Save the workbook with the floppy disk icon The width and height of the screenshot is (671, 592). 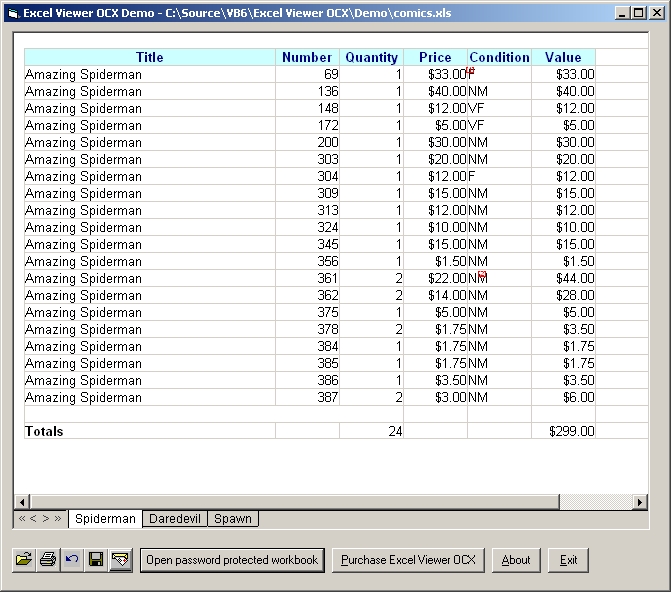tap(96, 559)
